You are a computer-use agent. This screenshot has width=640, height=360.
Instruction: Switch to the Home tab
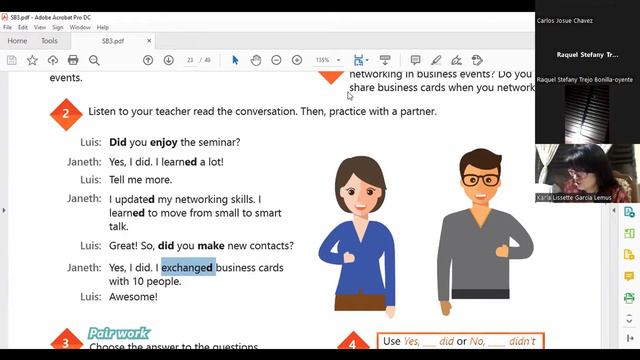[17, 41]
